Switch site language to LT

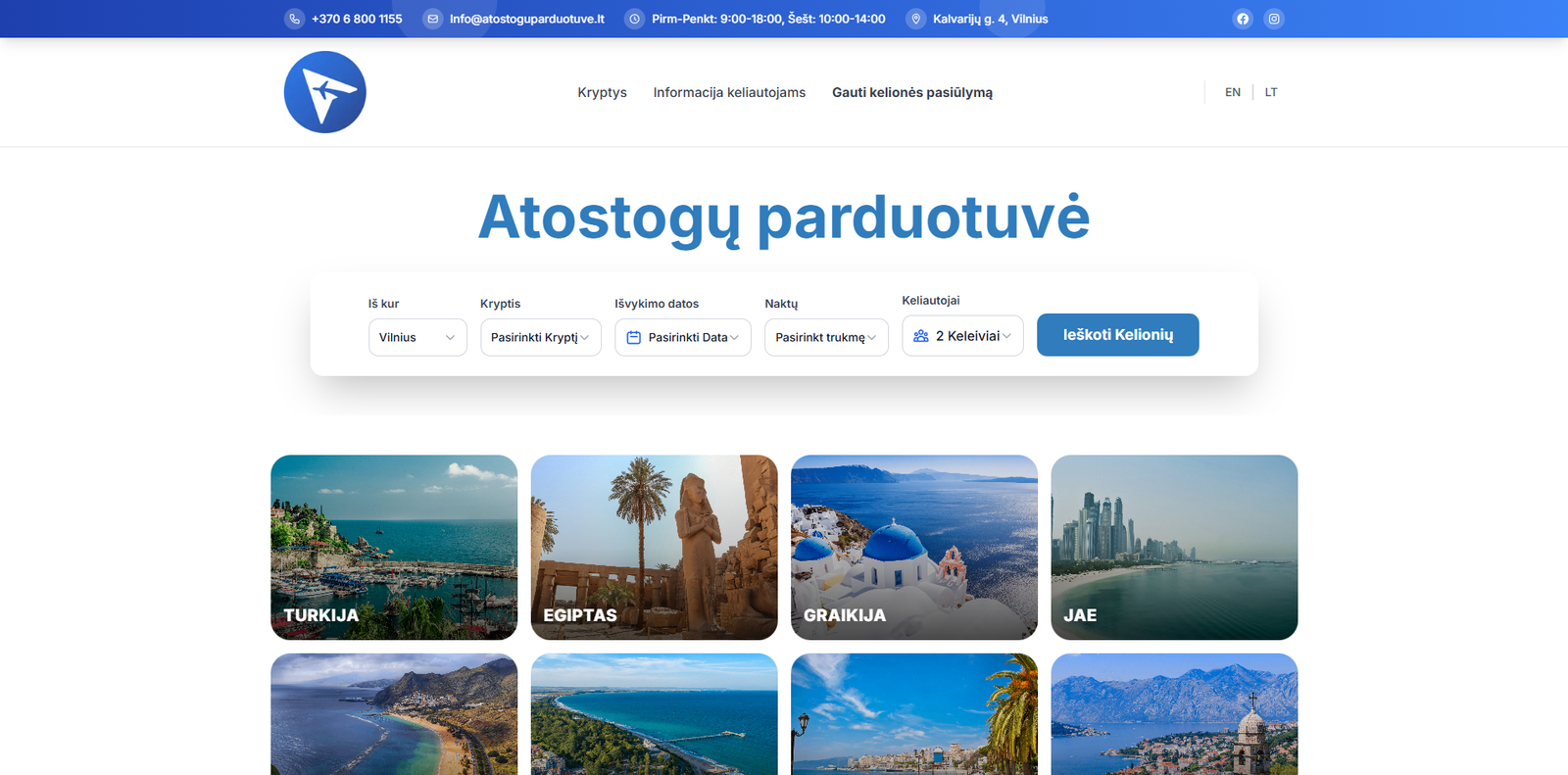click(1271, 92)
